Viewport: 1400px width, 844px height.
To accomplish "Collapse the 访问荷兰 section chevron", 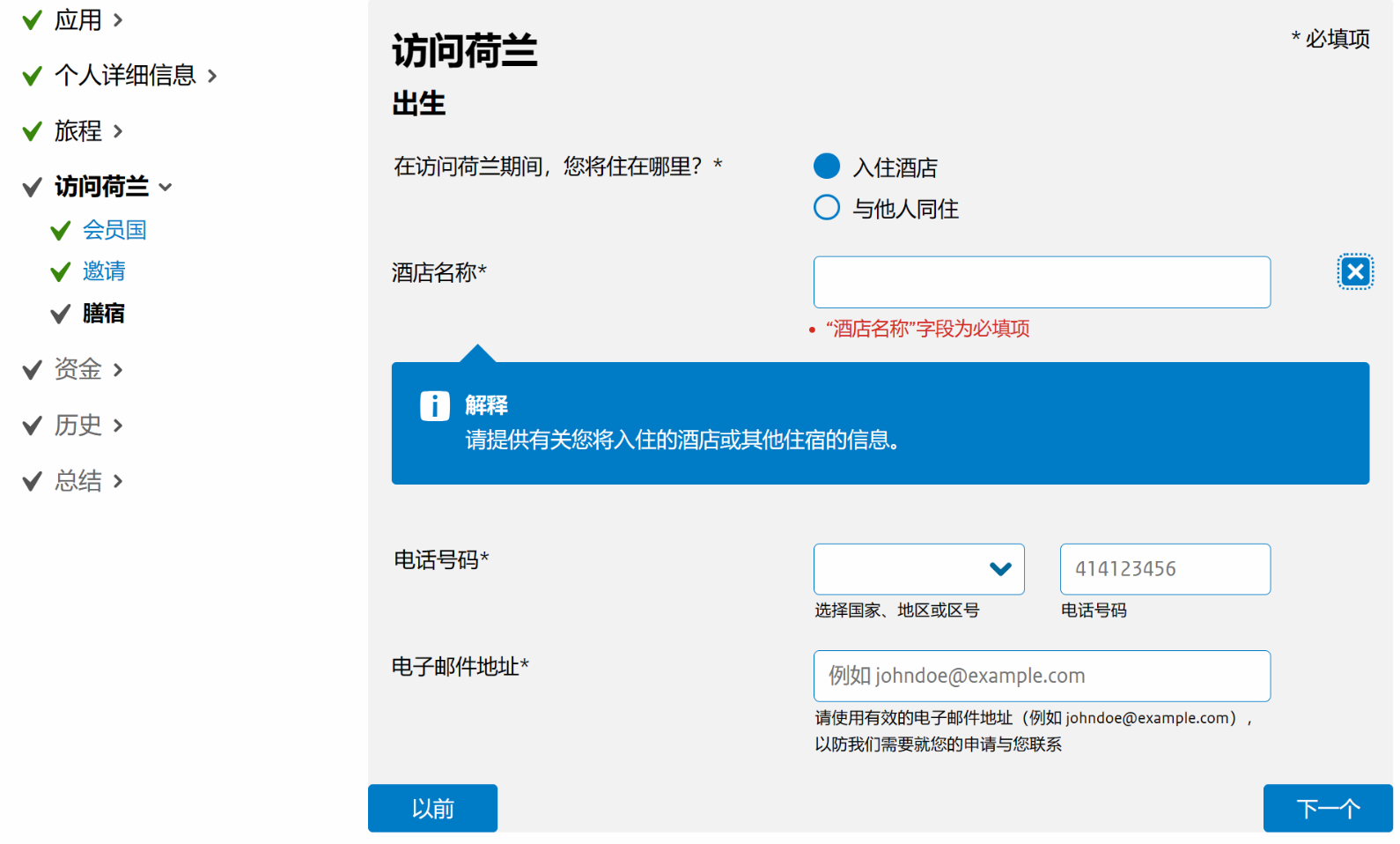I will pyautogui.click(x=166, y=187).
